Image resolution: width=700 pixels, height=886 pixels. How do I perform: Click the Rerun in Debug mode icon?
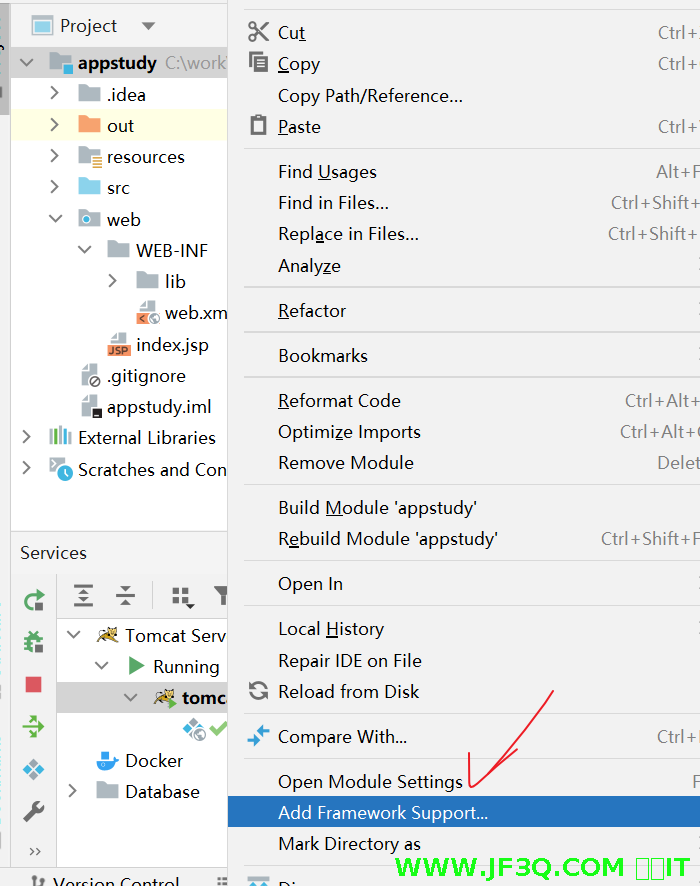point(34,641)
